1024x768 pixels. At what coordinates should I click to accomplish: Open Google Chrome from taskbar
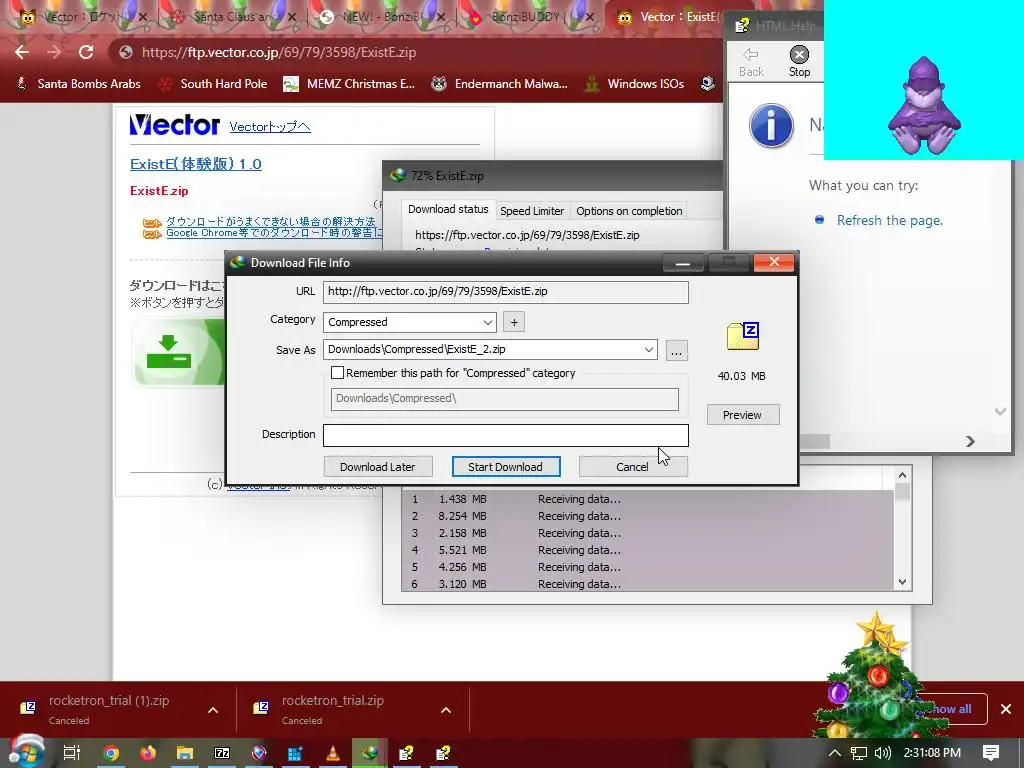[111, 753]
